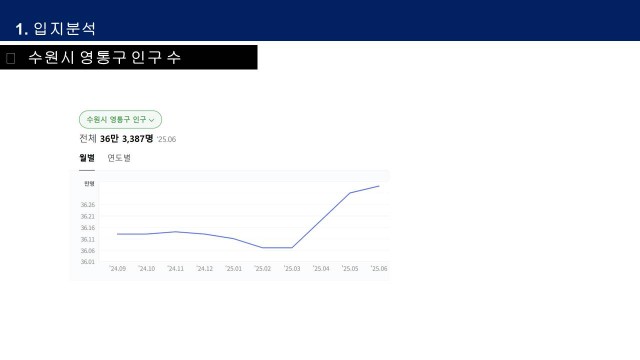Click the 36.21 y-axis value

click(88, 216)
